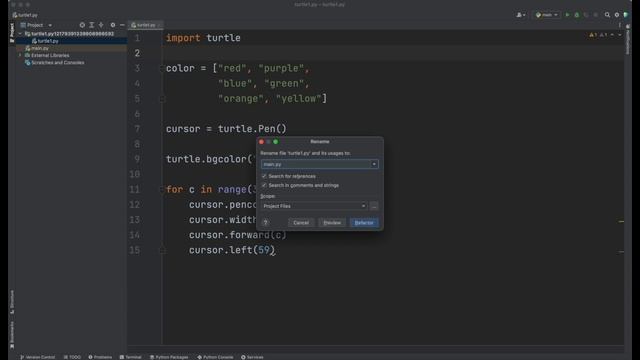The height and width of the screenshot is (360, 640).
Task: Click the JetBrains Toolbox icon at top right
Action: point(626,15)
